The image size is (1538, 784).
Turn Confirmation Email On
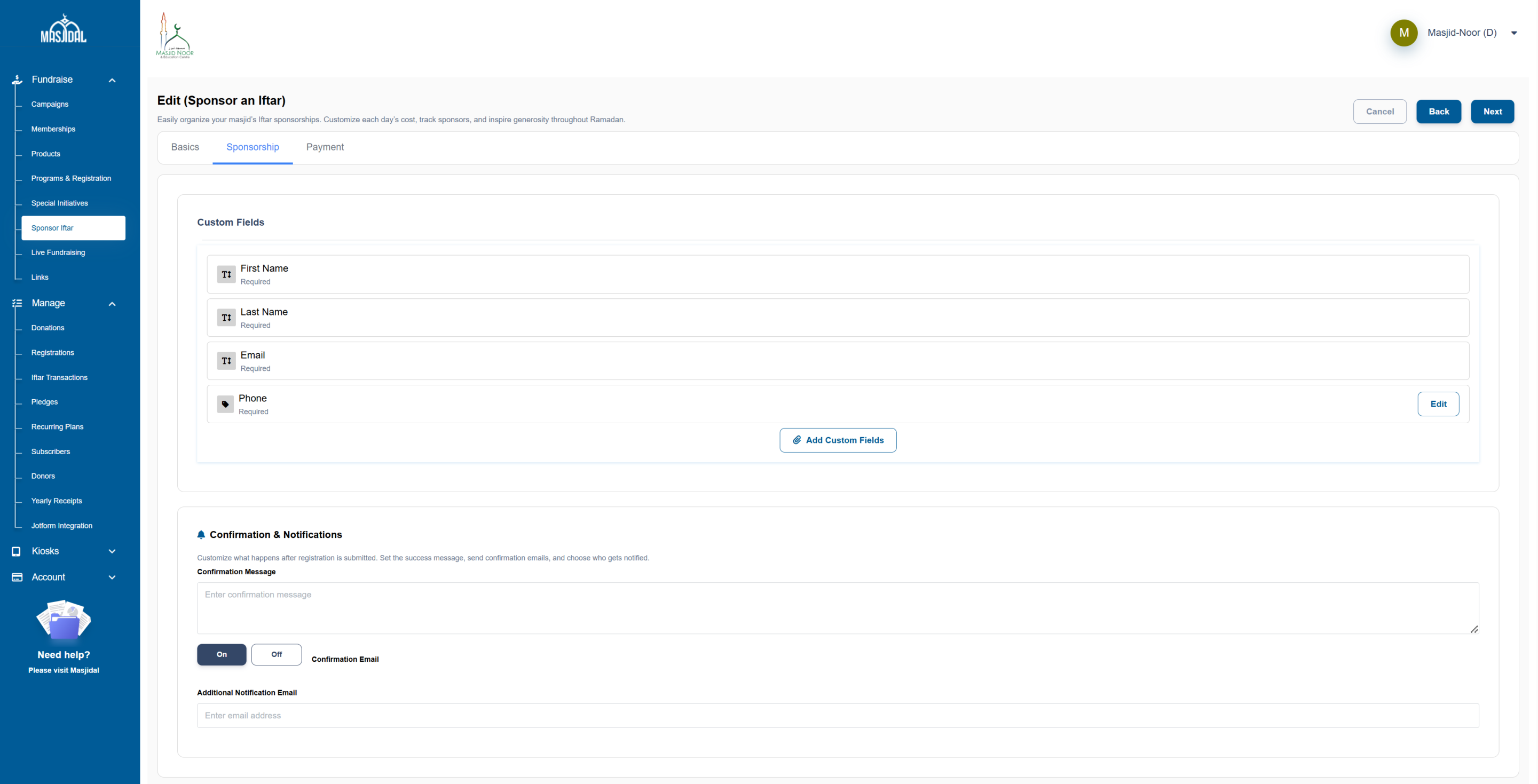[222, 654]
